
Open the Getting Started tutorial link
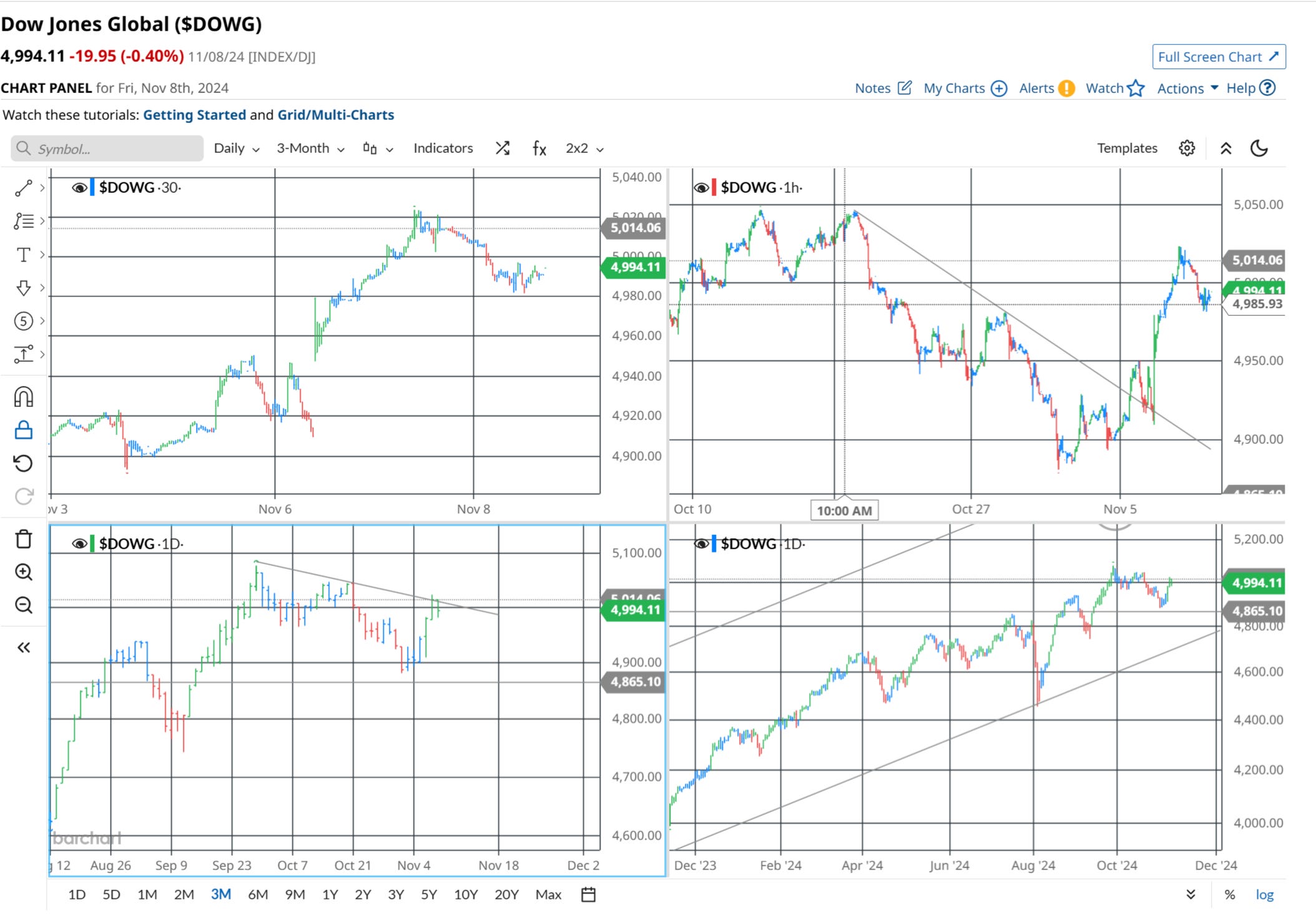[x=194, y=115]
